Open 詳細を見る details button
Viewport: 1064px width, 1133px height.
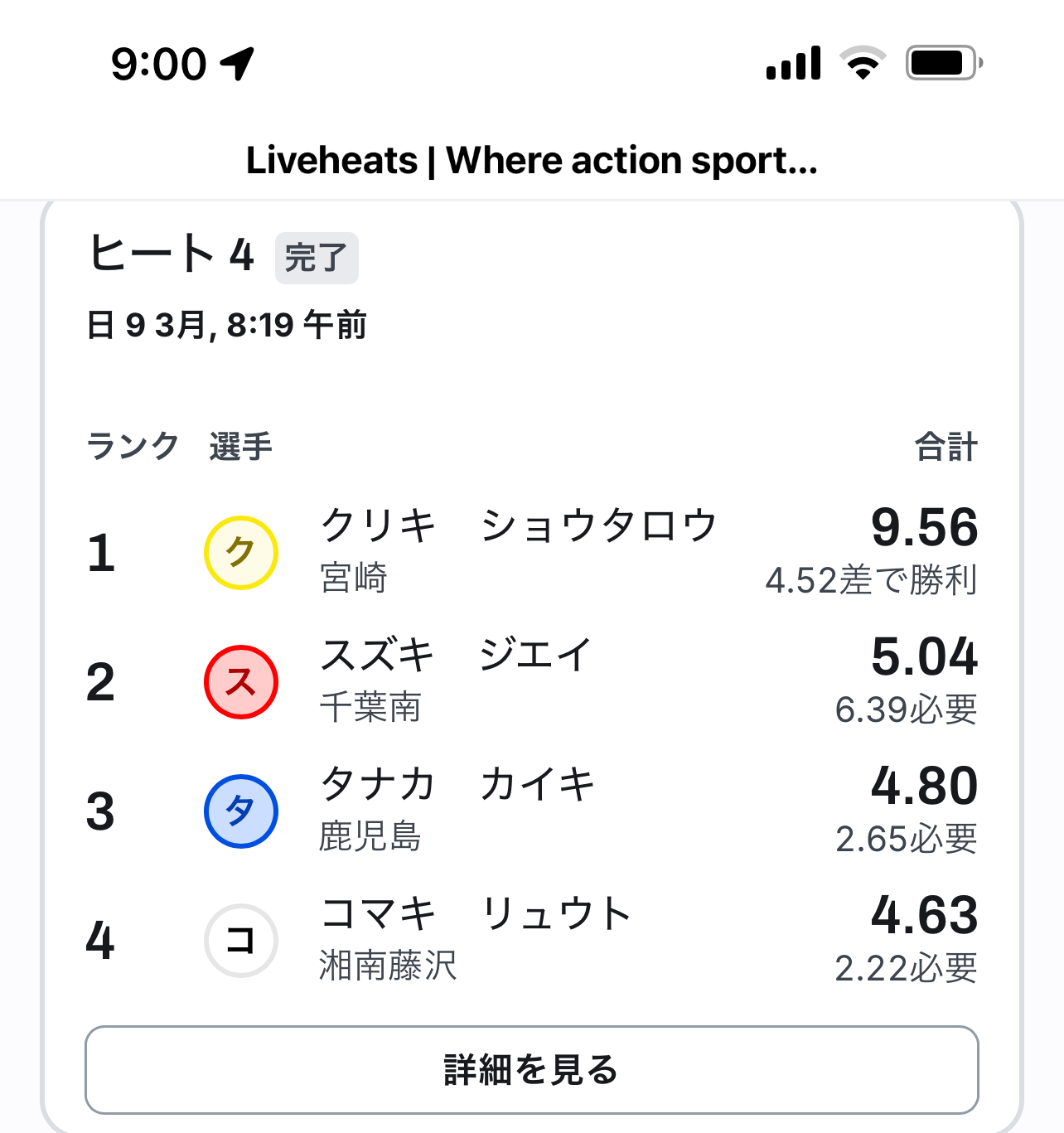coord(532,1070)
